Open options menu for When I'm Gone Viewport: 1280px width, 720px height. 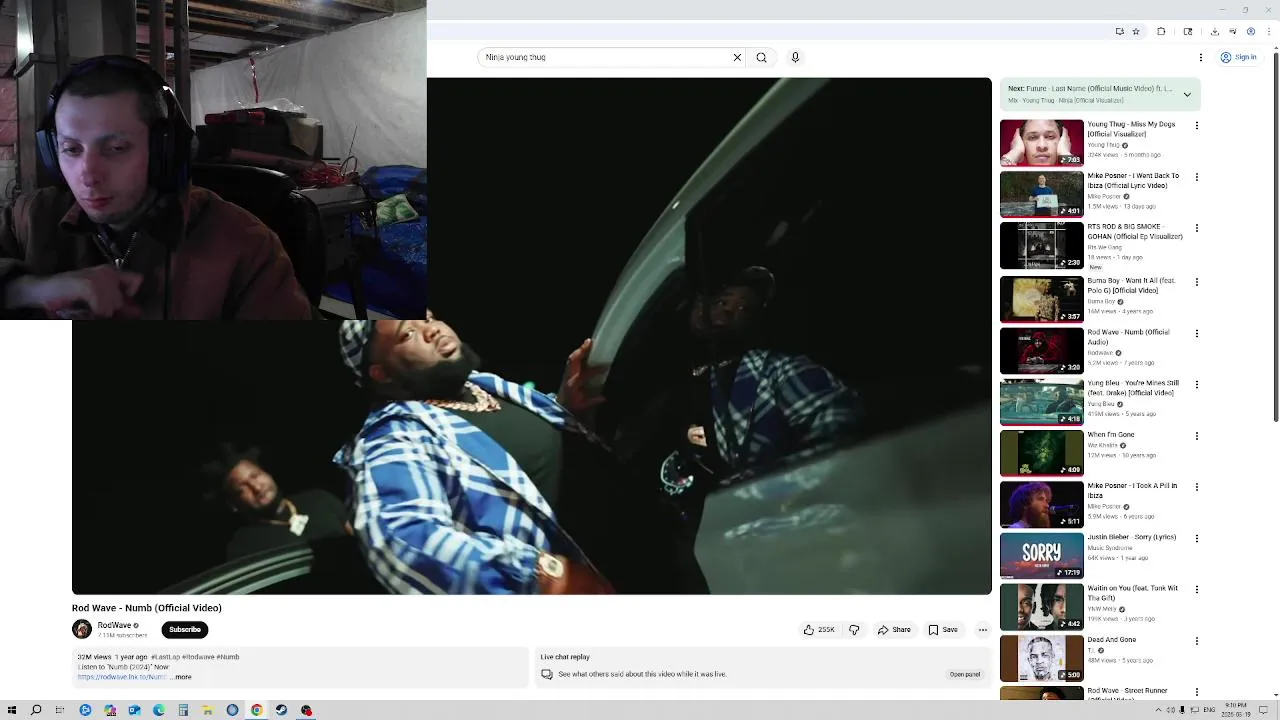point(1197,436)
